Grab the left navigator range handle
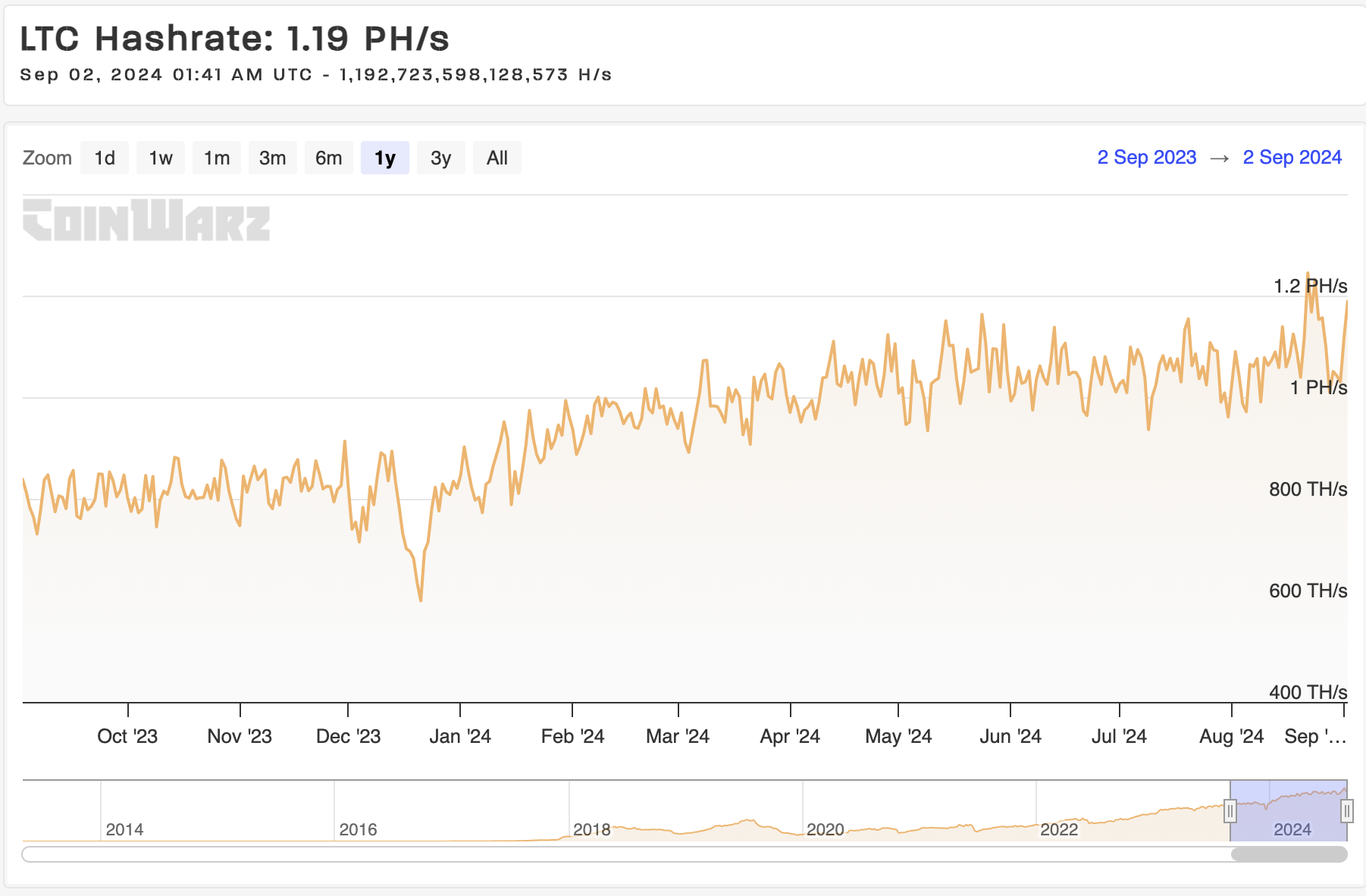This screenshot has height=896, width=1366. 1230,811
